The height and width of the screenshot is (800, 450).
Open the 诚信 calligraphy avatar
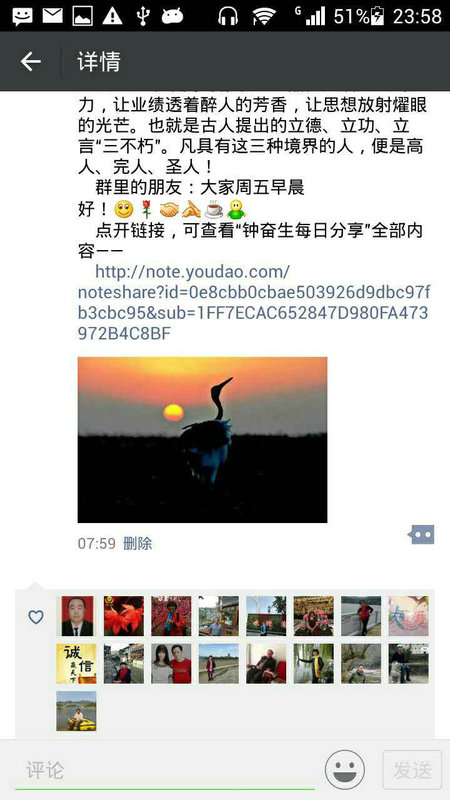pos(77,663)
